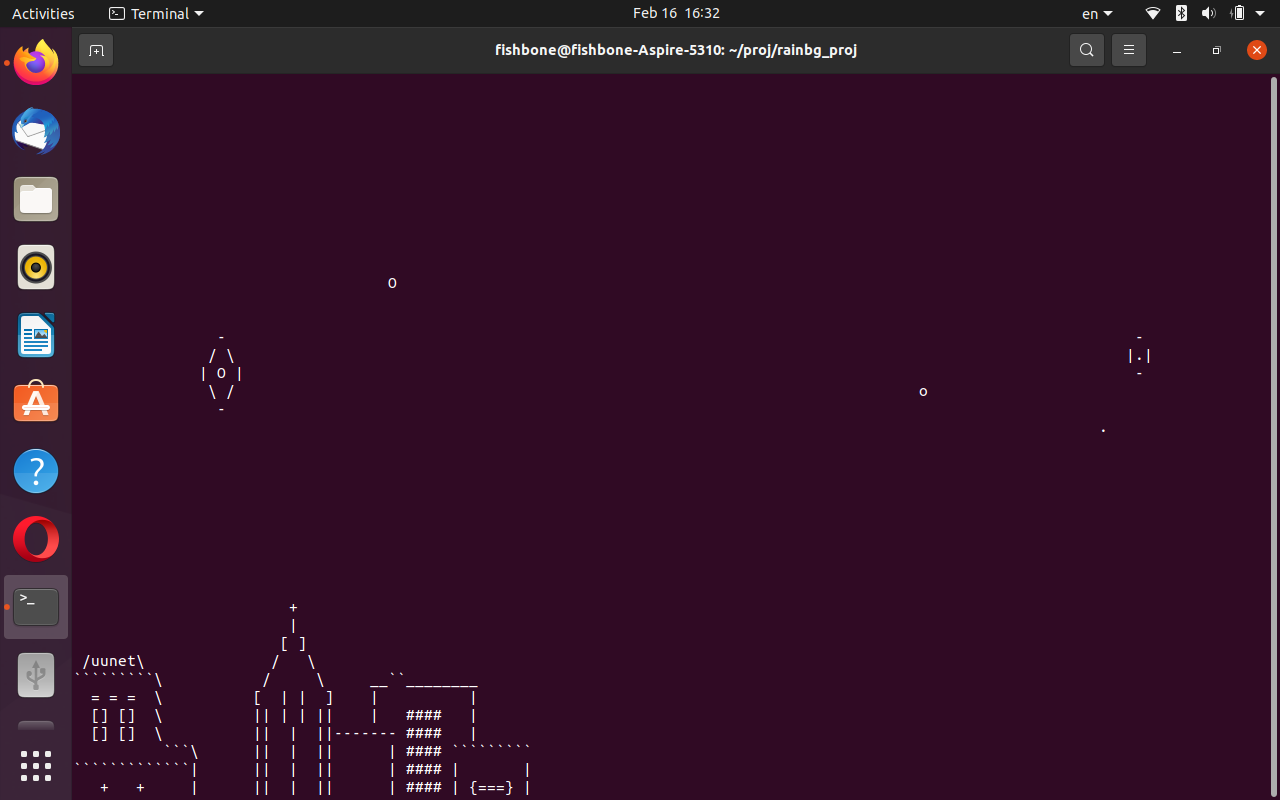Viewport: 1280px width, 800px height.
Task: Launch Rhythmbox music player
Action: coord(36,267)
